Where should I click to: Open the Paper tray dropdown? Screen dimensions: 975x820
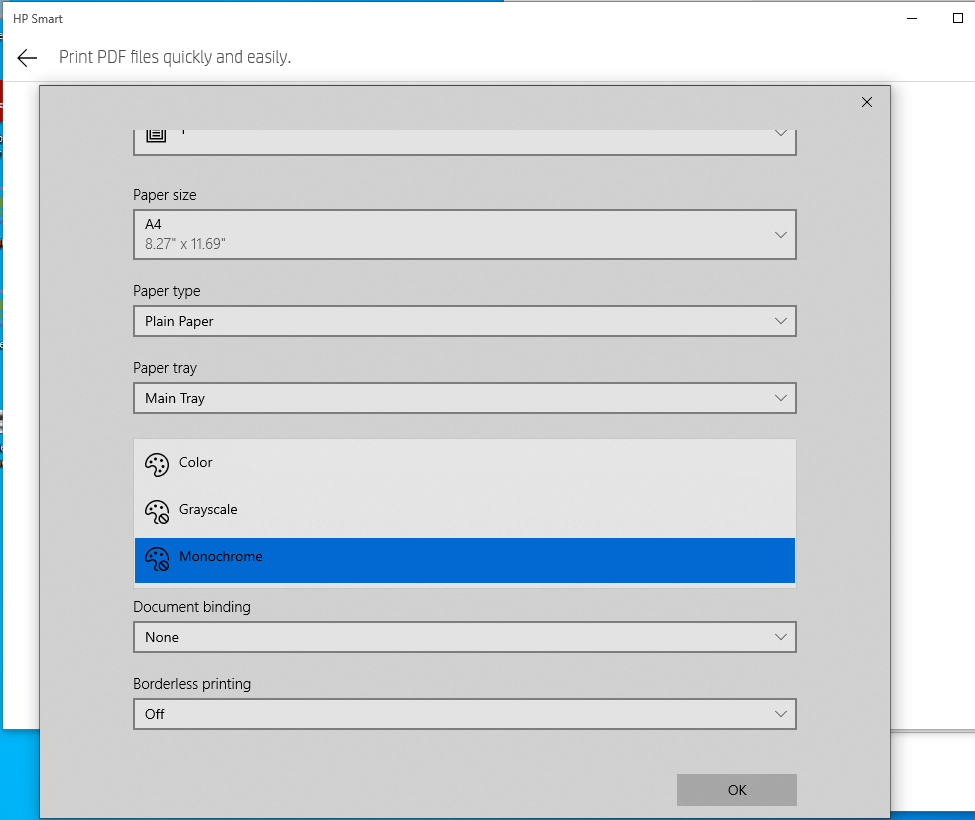(x=464, y=398)
